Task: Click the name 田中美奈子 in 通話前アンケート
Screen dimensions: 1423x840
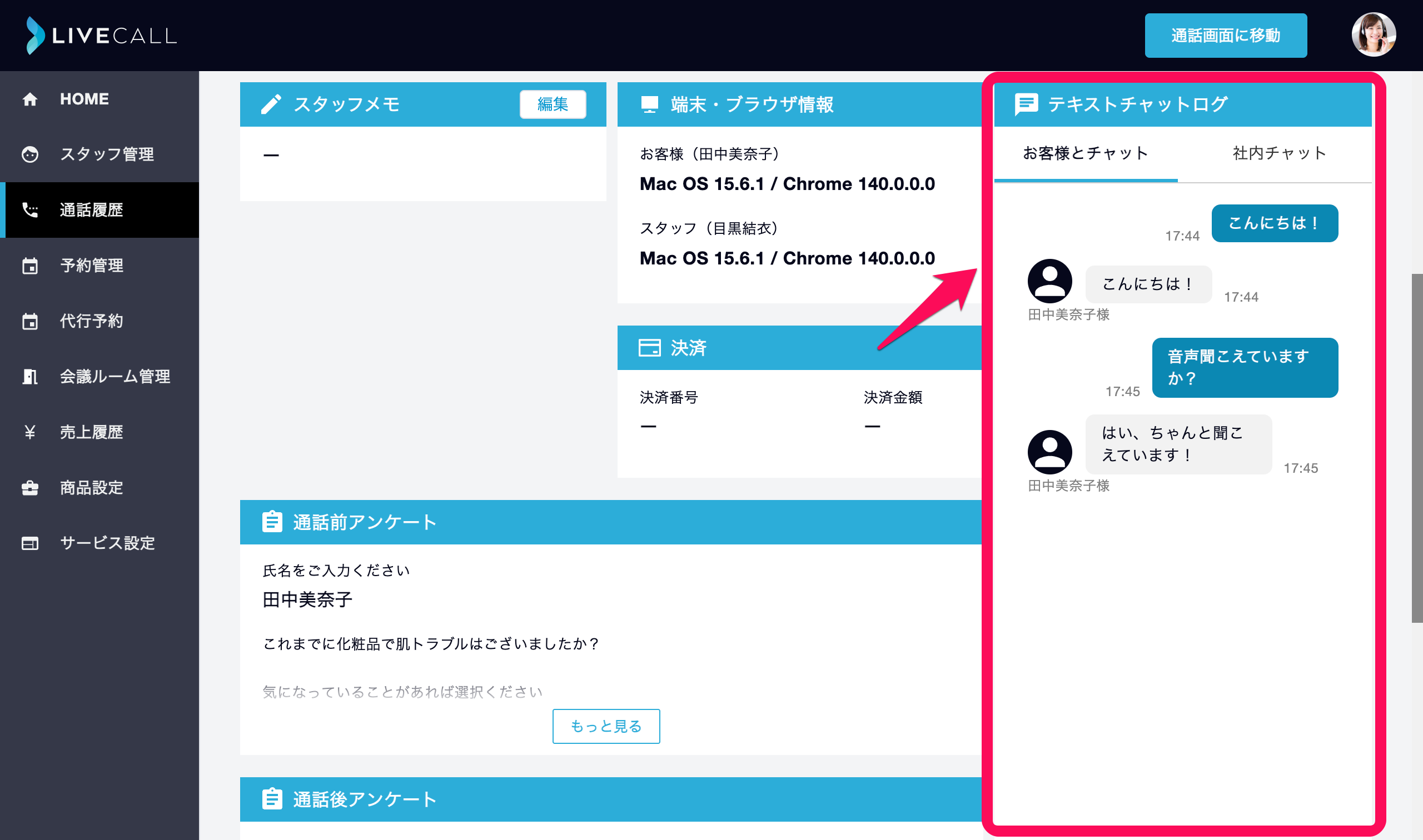Action: (307, 599)
